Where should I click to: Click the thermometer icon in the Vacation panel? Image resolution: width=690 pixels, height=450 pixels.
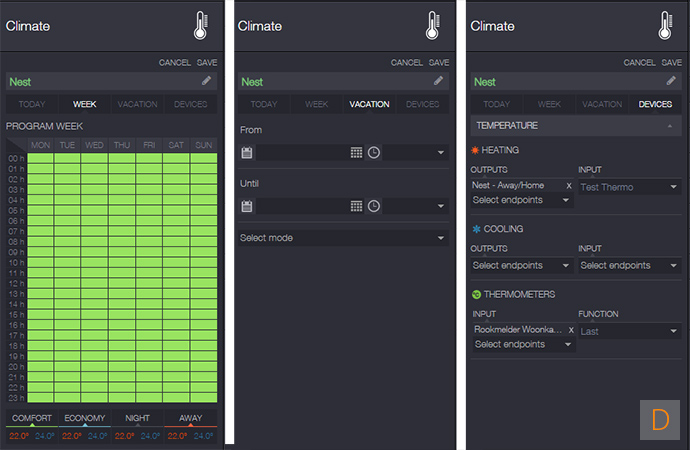point(433,26)
